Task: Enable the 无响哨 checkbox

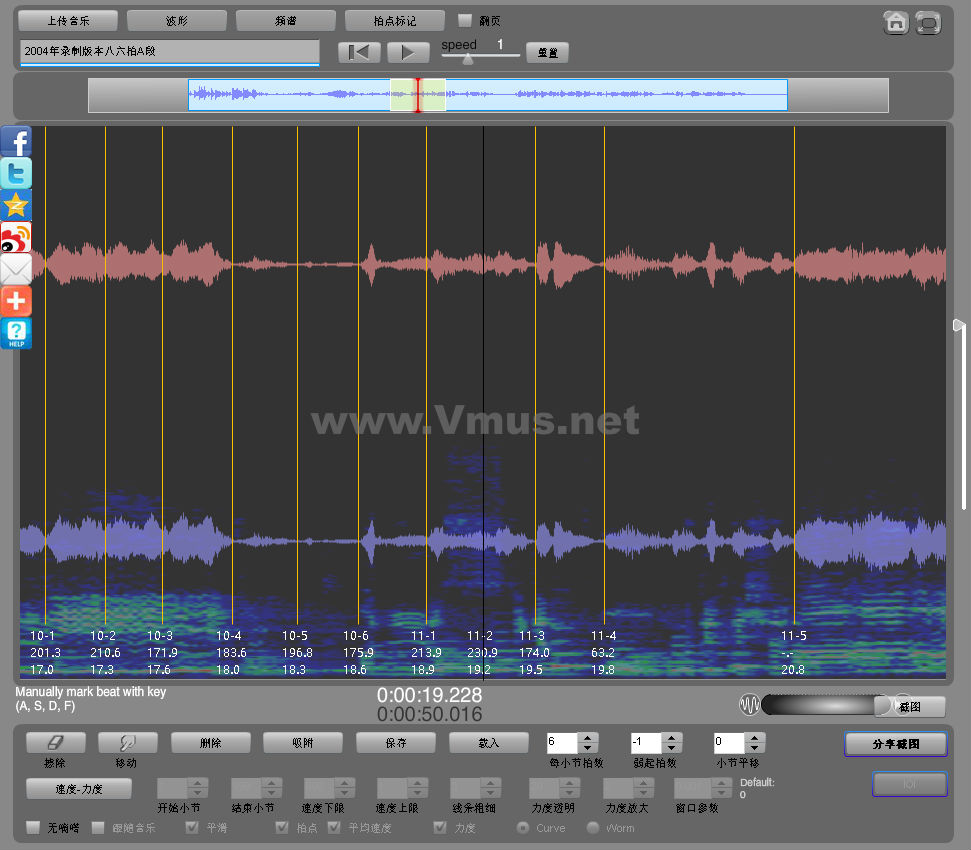Action: (x=33, y=828)
